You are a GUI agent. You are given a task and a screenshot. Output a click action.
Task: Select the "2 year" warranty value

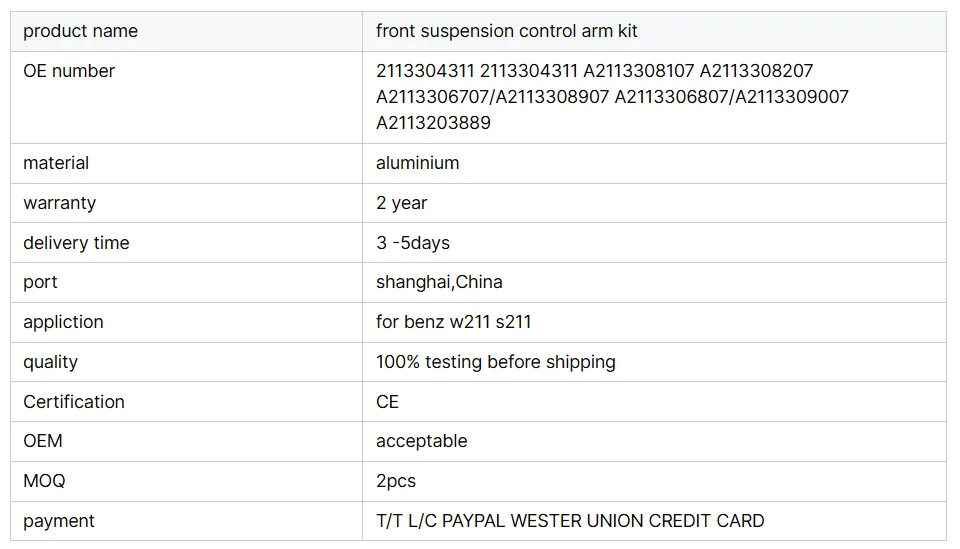(x=401, y=203)
